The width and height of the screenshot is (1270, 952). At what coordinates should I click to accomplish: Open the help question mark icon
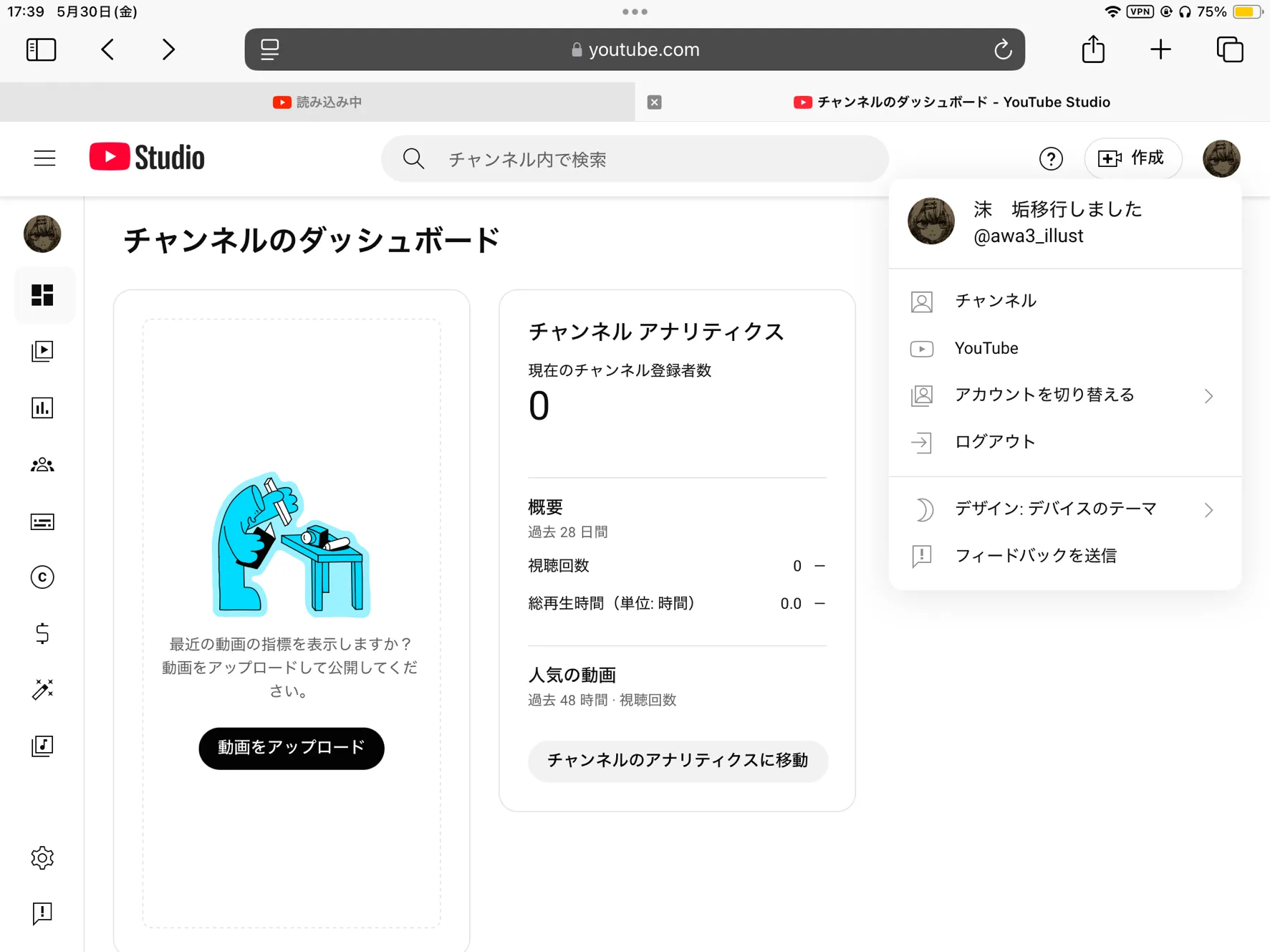pos(1051,158)
